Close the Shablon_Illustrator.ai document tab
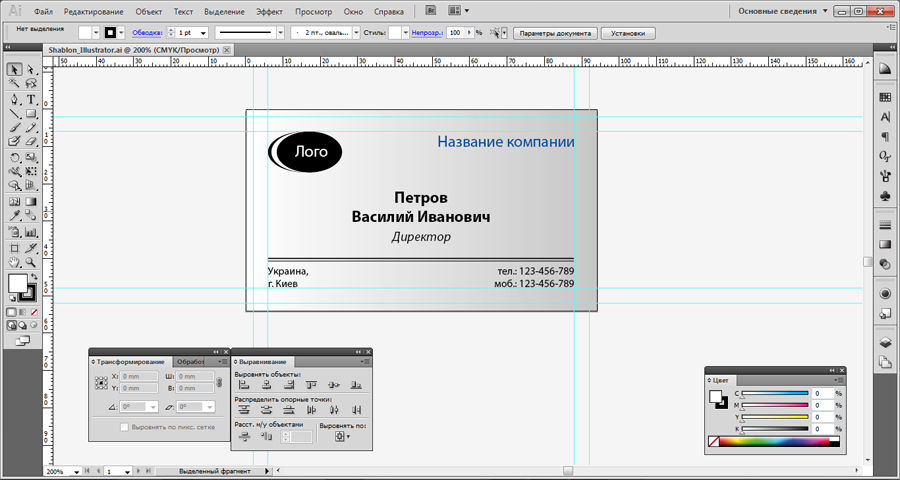The width and height of the screenshot is (900, 480). point(226,51)
